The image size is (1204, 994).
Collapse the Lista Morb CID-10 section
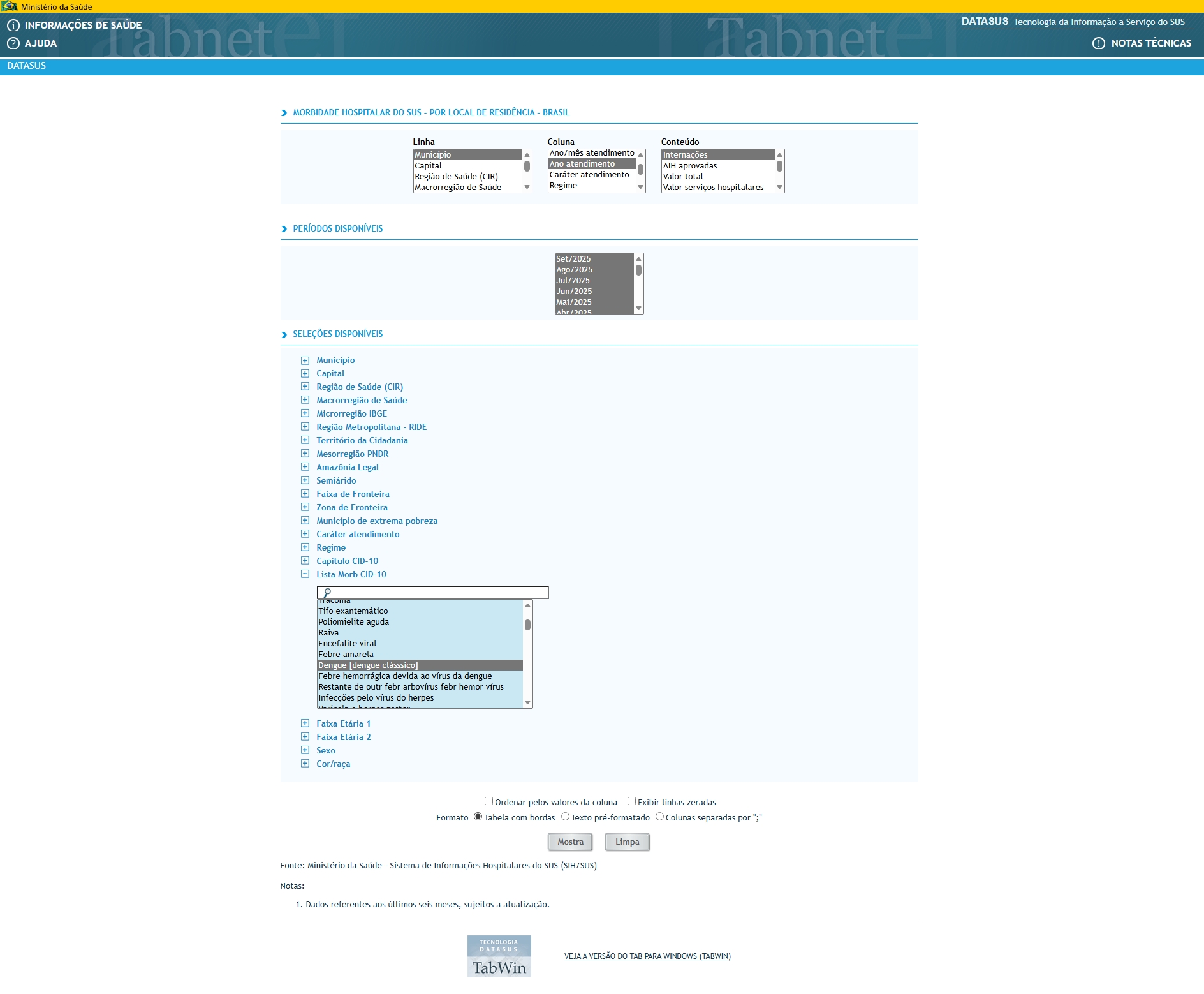point(305,574)
